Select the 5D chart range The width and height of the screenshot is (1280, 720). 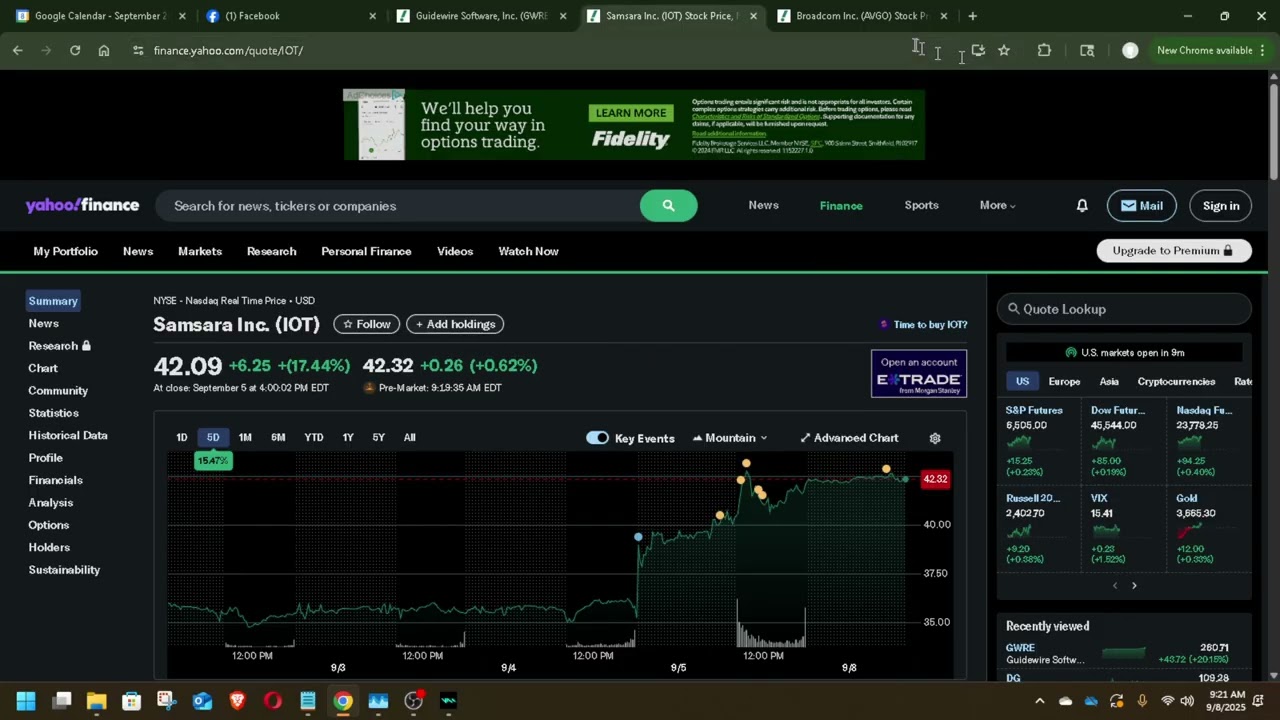[213, 438]
